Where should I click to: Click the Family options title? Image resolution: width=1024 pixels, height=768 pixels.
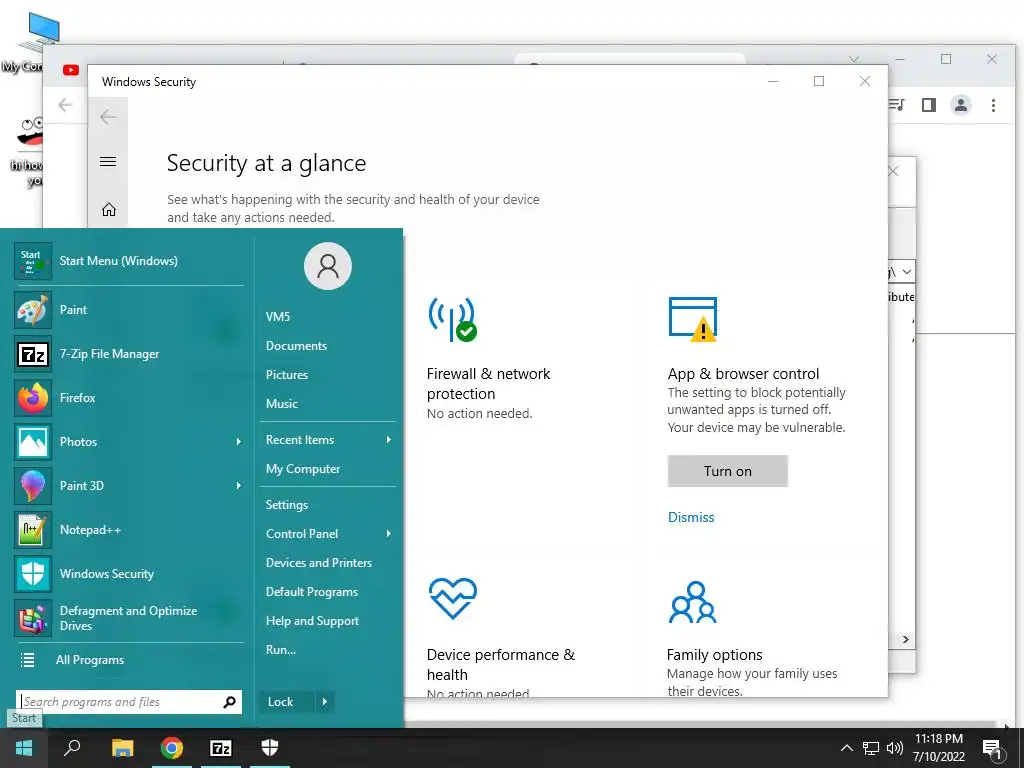(714, 655)
